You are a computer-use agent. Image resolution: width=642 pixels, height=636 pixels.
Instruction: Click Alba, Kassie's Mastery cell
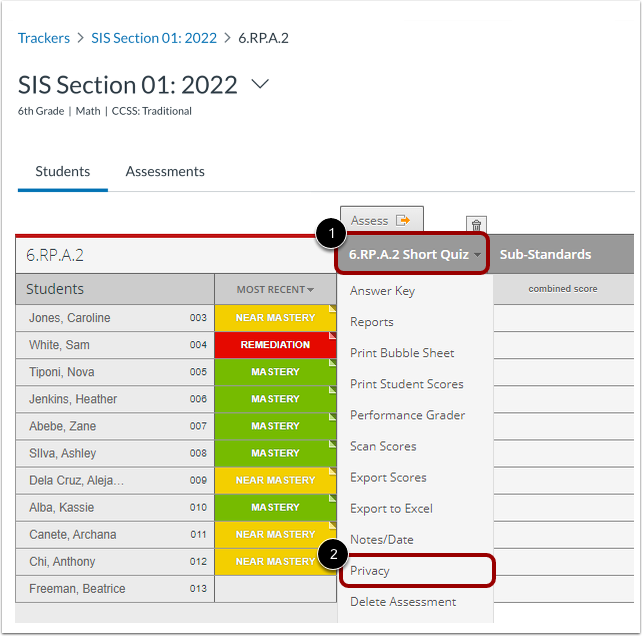pos(275,507)
